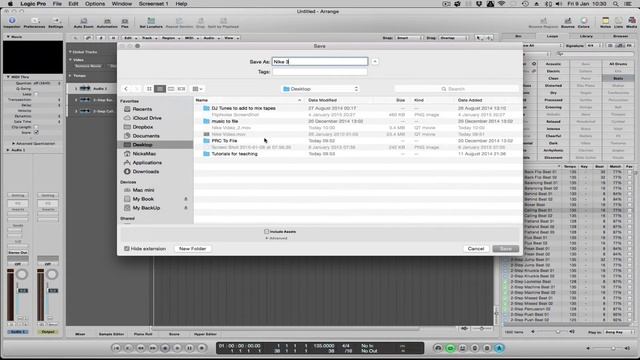Click the transport Record button

202,348
